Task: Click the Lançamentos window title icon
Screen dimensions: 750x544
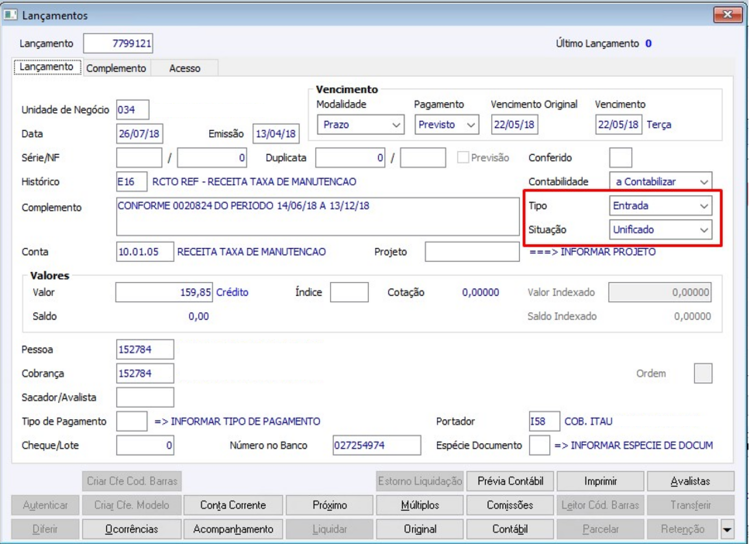Action: (x=11, y=15)
